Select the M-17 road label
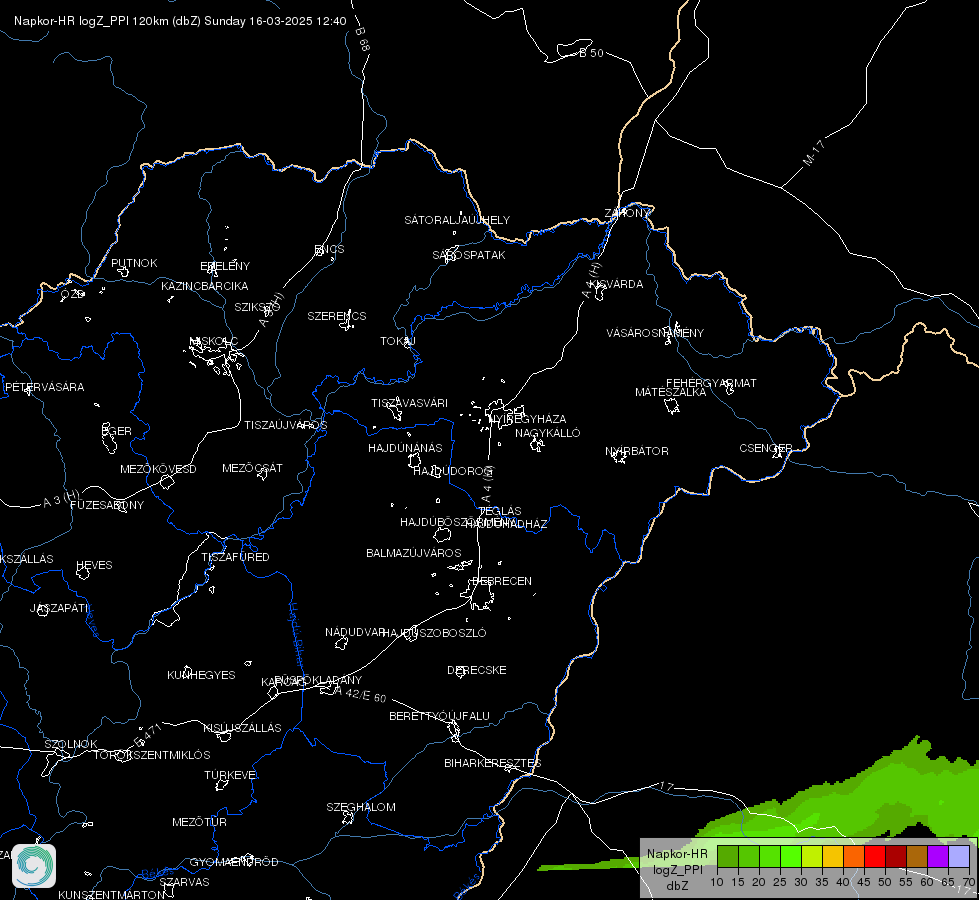979x900 pixels. (x=814, y=154)
